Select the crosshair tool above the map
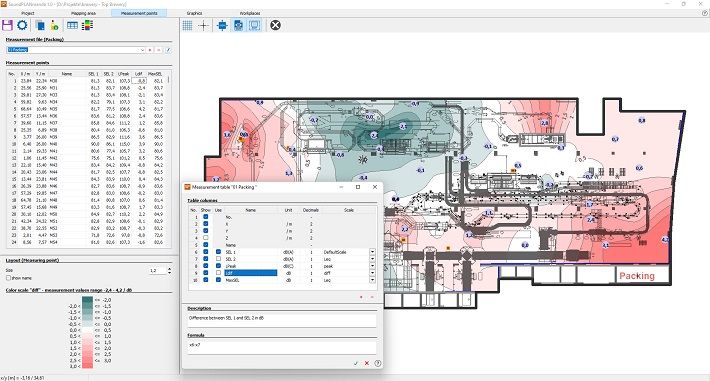Image resolution: width=710 pixels, height=381 pixels. 203,25
